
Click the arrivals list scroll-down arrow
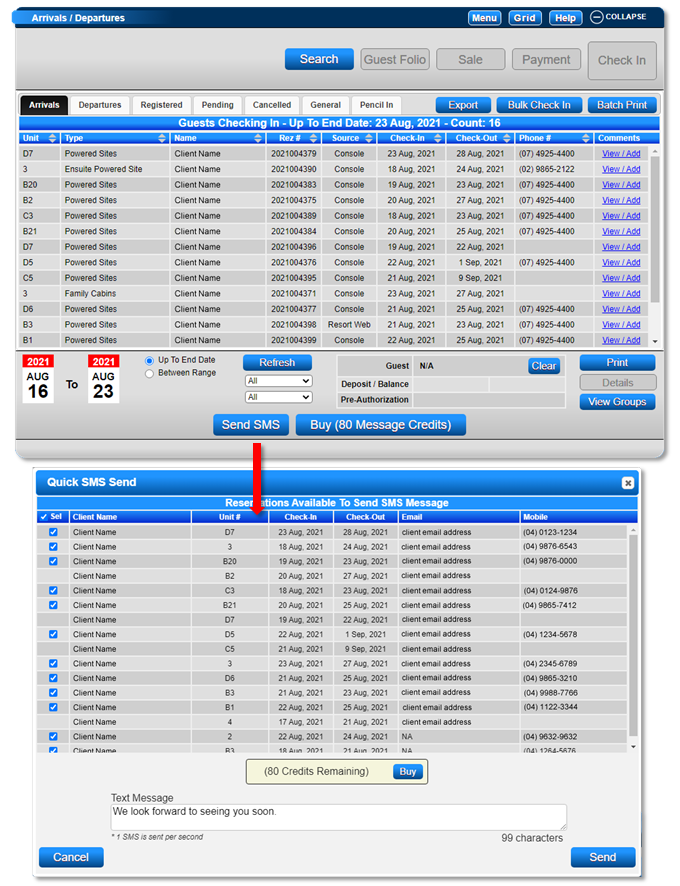coord(655,341)
